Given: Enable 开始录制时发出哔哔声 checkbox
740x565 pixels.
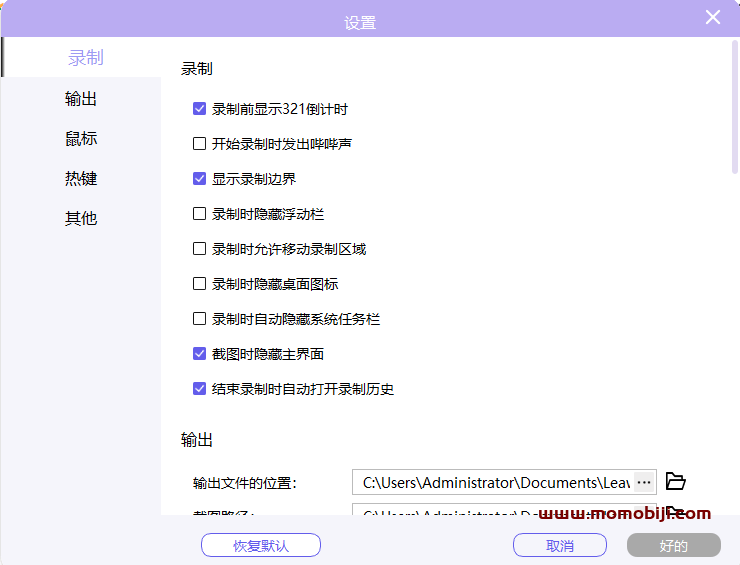Looking at the screenshot, I should click(x=199, y=143).
